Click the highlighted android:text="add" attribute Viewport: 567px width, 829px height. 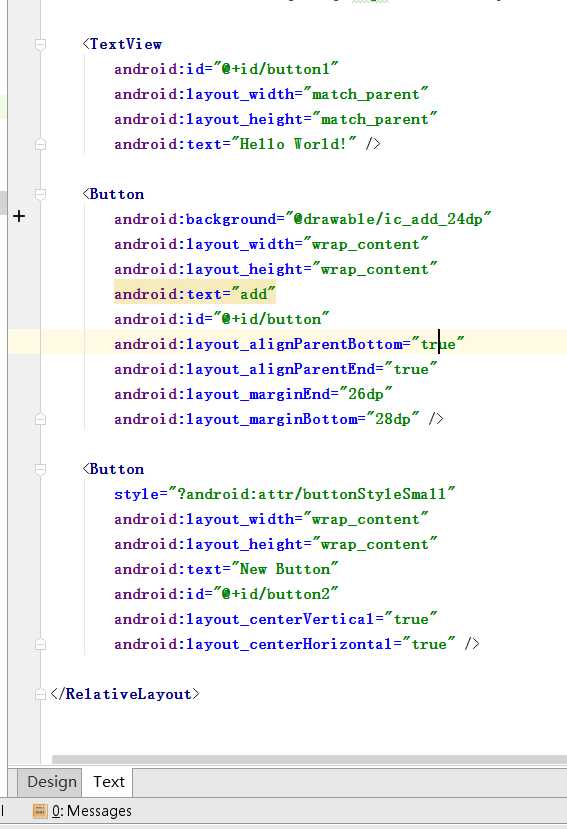(x=195, y=294)
